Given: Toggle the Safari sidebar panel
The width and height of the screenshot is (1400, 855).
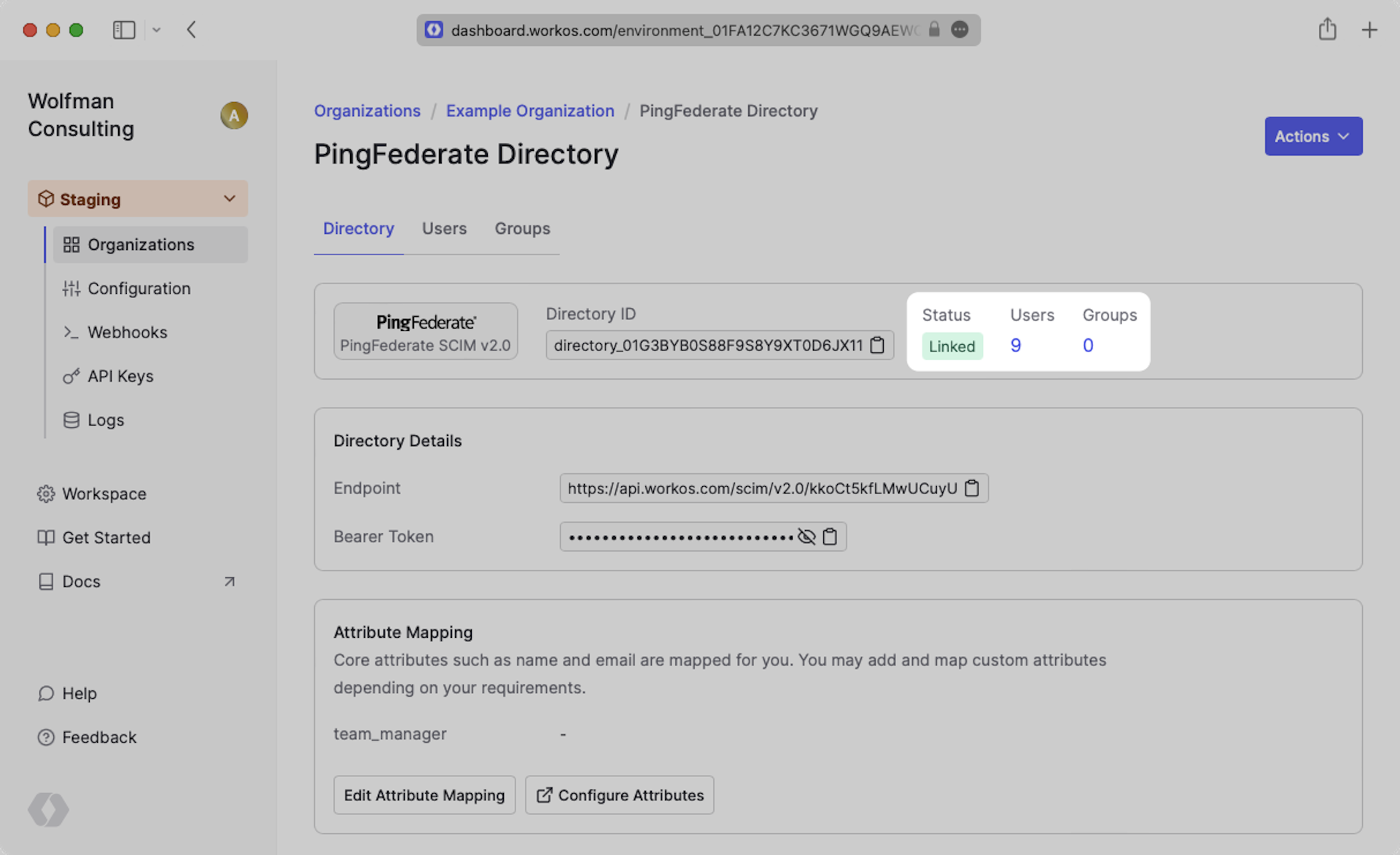Looking at the screenshot, I should pos(123,30).
